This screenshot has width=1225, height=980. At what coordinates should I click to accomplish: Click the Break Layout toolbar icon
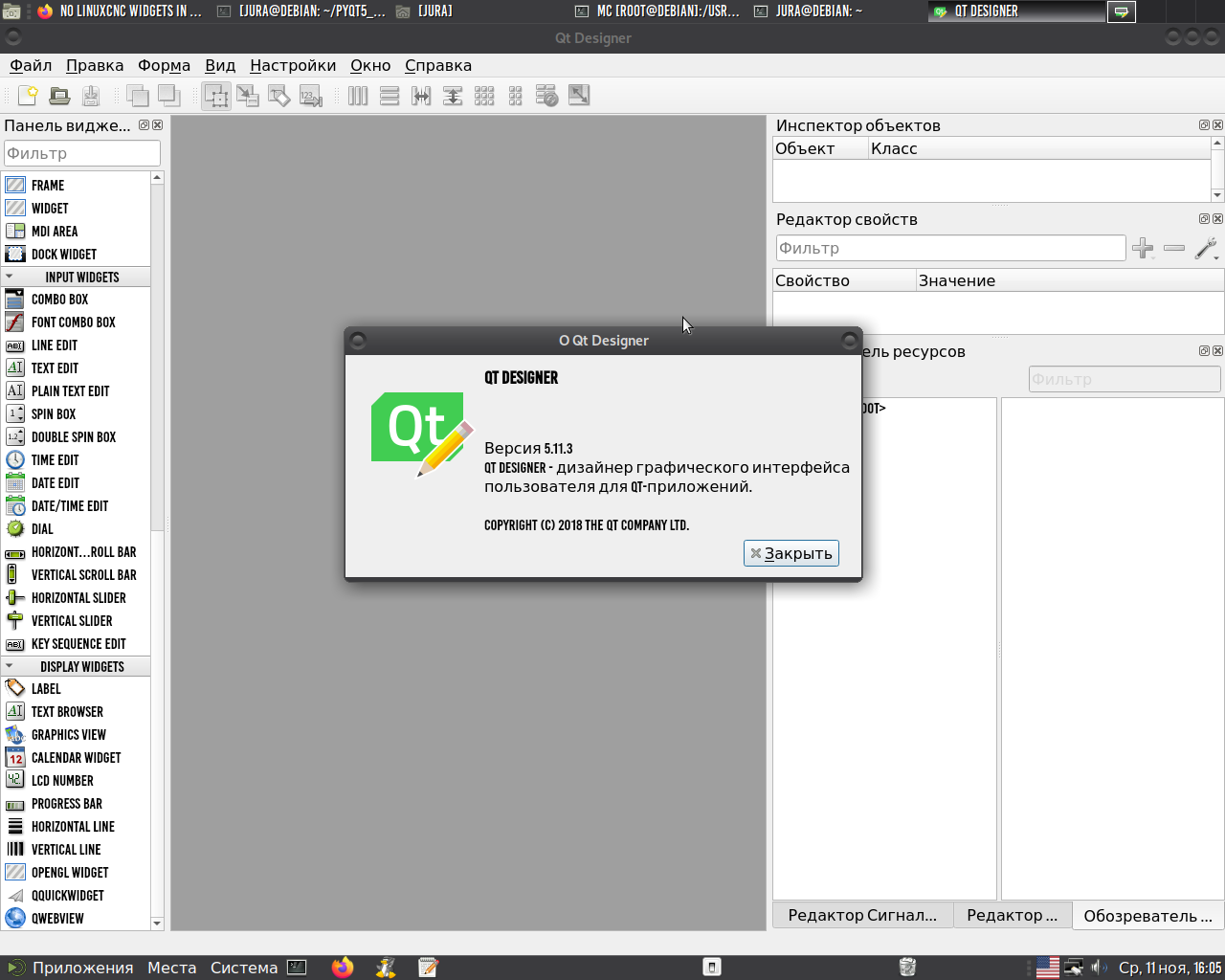[x=547, y=96]
